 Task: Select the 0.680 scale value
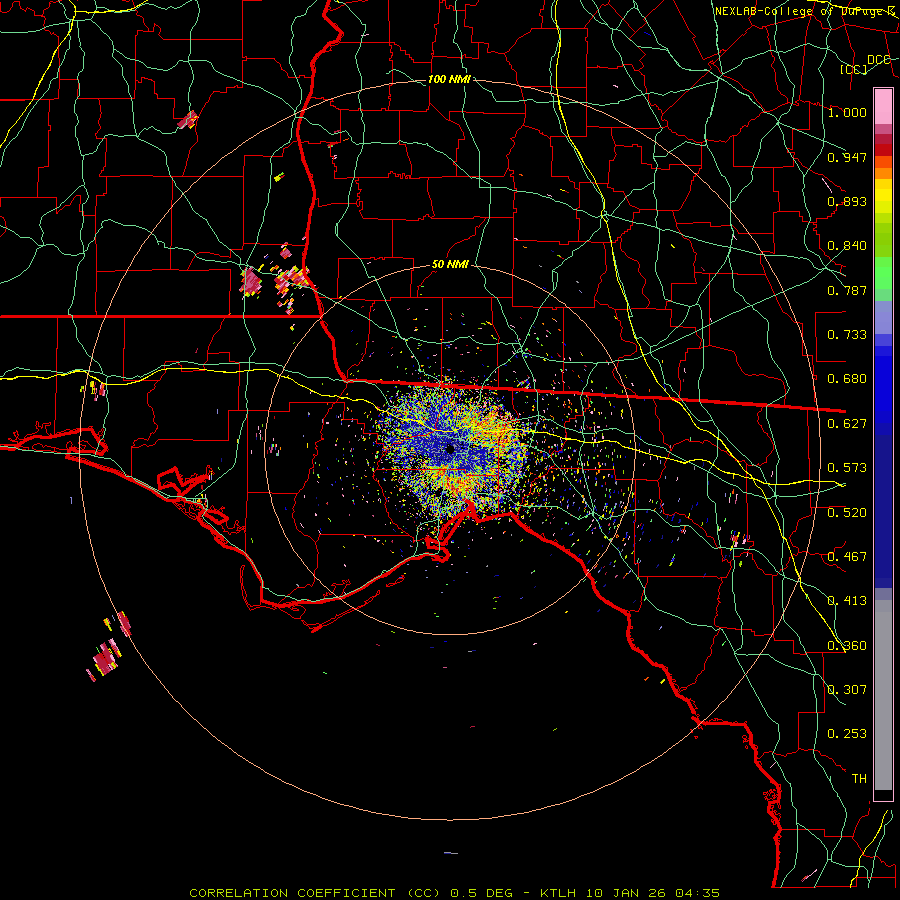tap(847, 379)
